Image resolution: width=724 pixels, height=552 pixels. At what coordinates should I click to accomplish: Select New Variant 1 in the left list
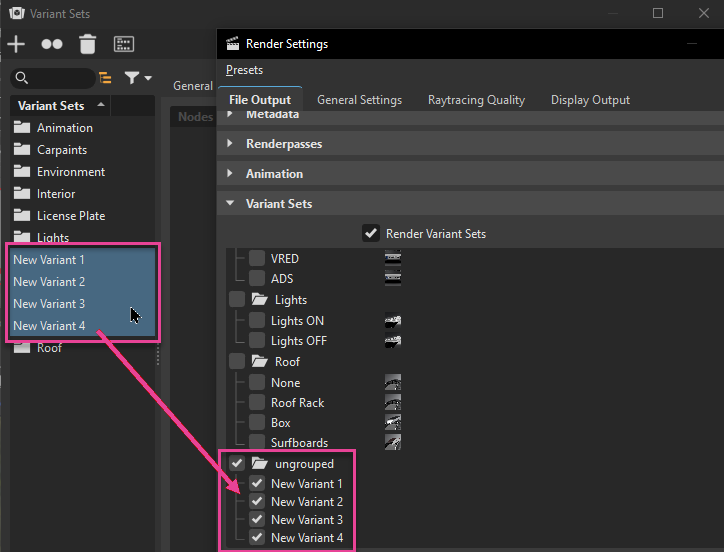[82, 260]
